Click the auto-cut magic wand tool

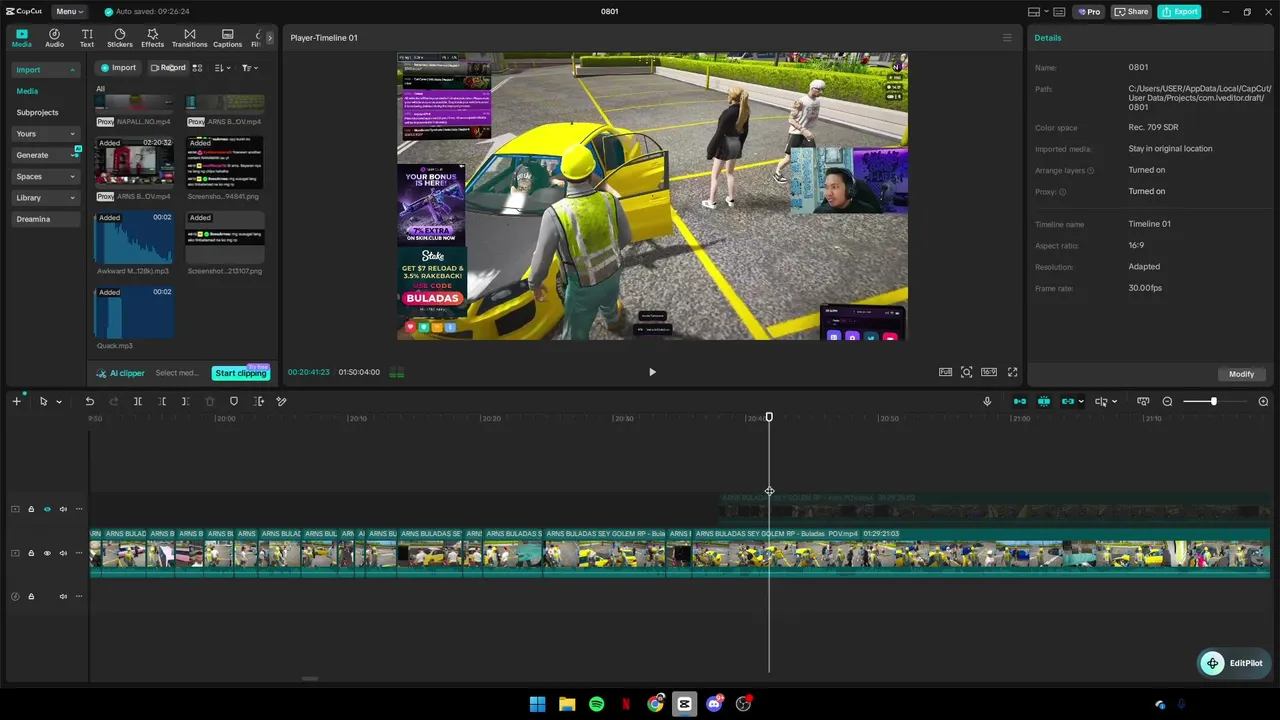point(282,401)
